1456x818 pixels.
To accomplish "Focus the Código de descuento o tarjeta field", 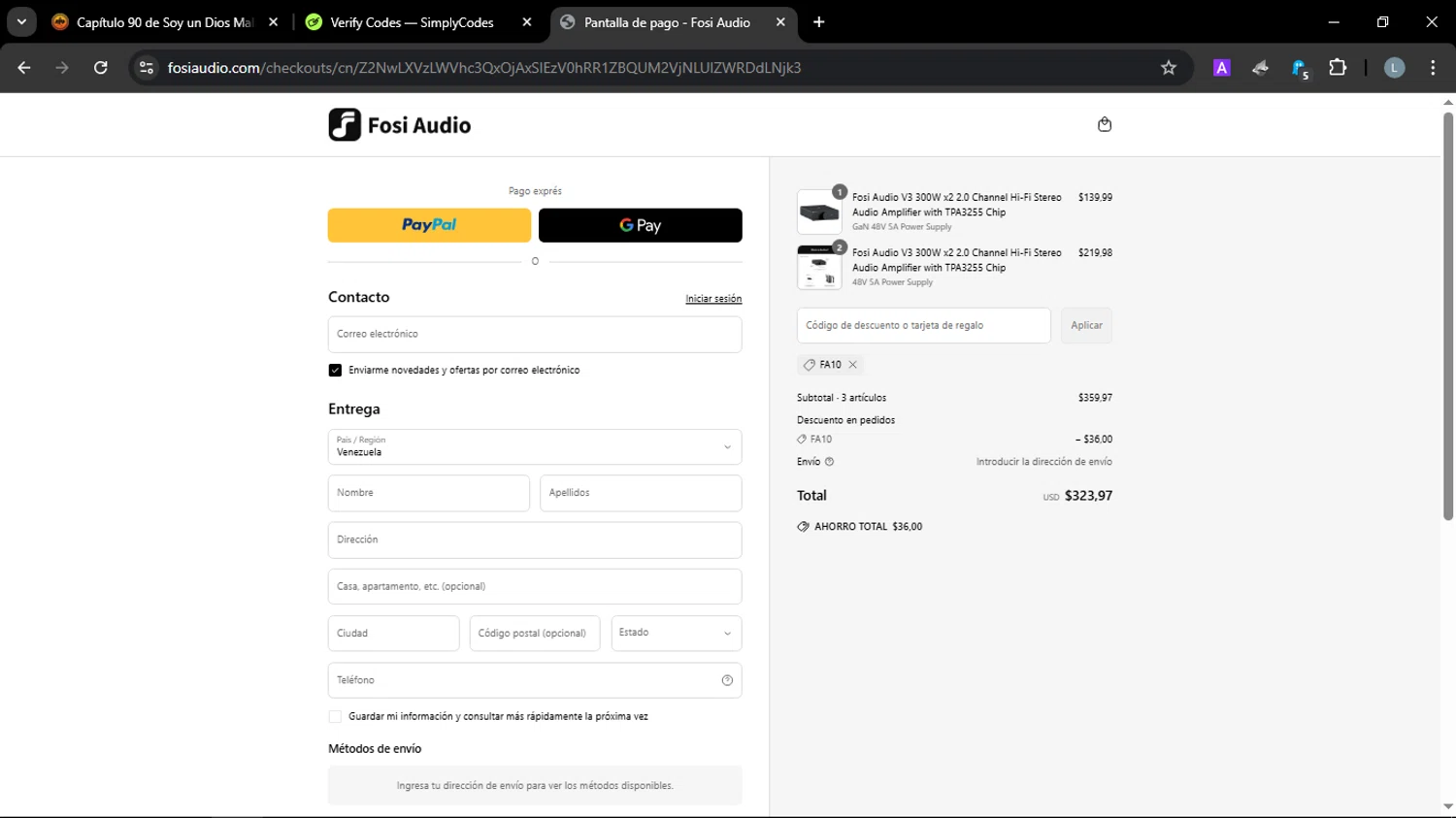I will pos(924,326).
